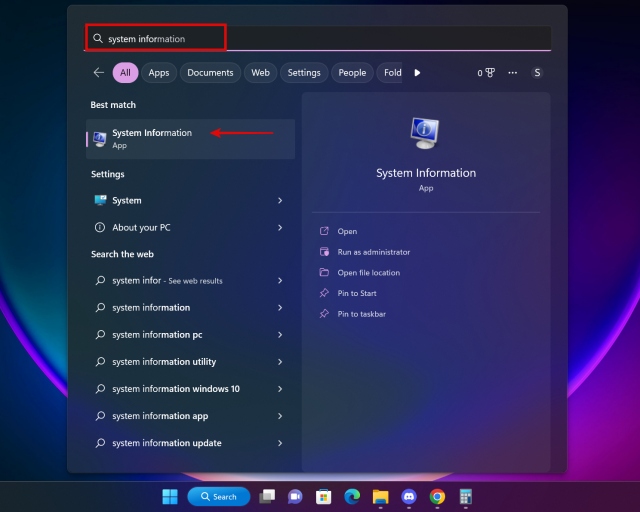The image size is (640, 512).
Task: Switch to the Documents filter tab
Action: point(210,73)
